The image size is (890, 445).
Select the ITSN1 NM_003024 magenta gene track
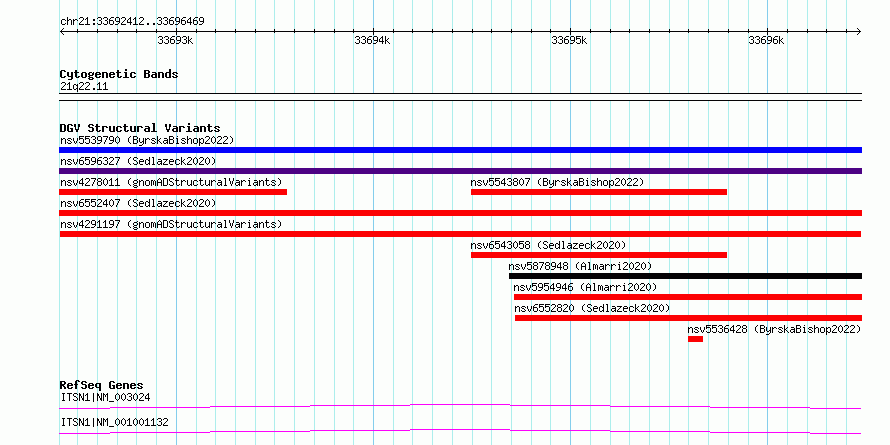[460, 406]
